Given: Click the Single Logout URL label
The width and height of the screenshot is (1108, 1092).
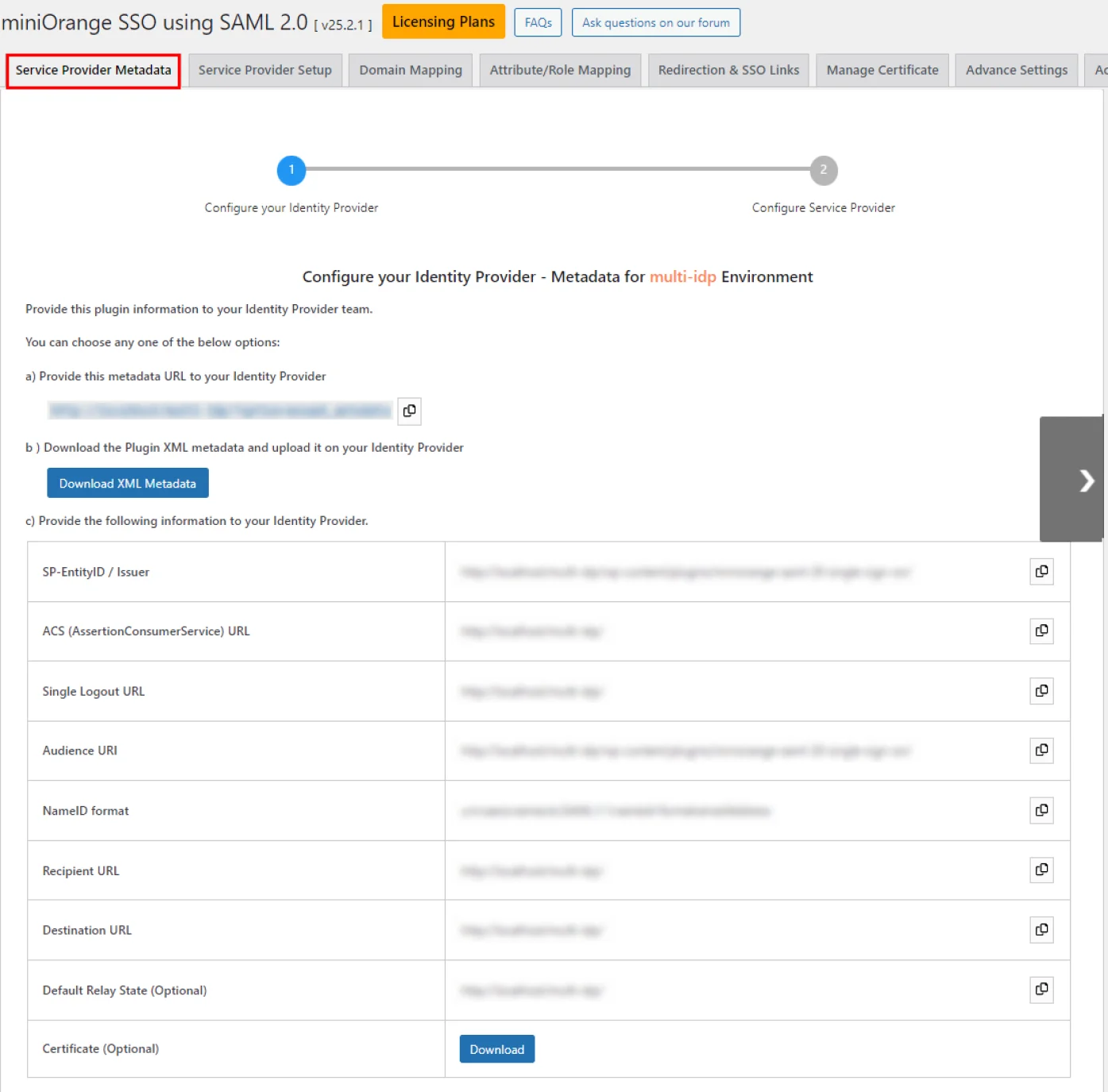Looking at the screenshot, I should pos(94,692).
